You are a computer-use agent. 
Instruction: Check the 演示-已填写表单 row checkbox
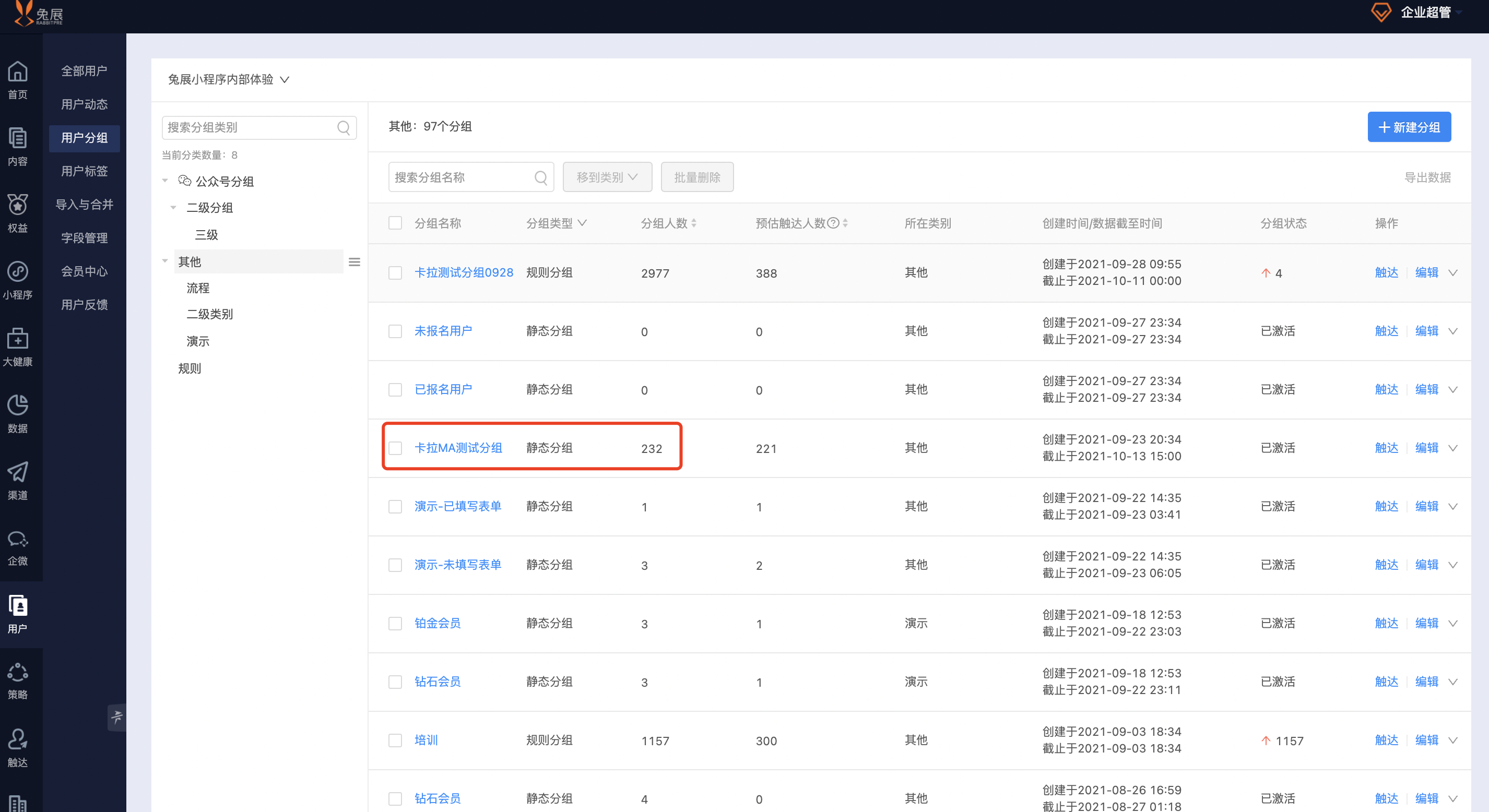tap(395, 507)
